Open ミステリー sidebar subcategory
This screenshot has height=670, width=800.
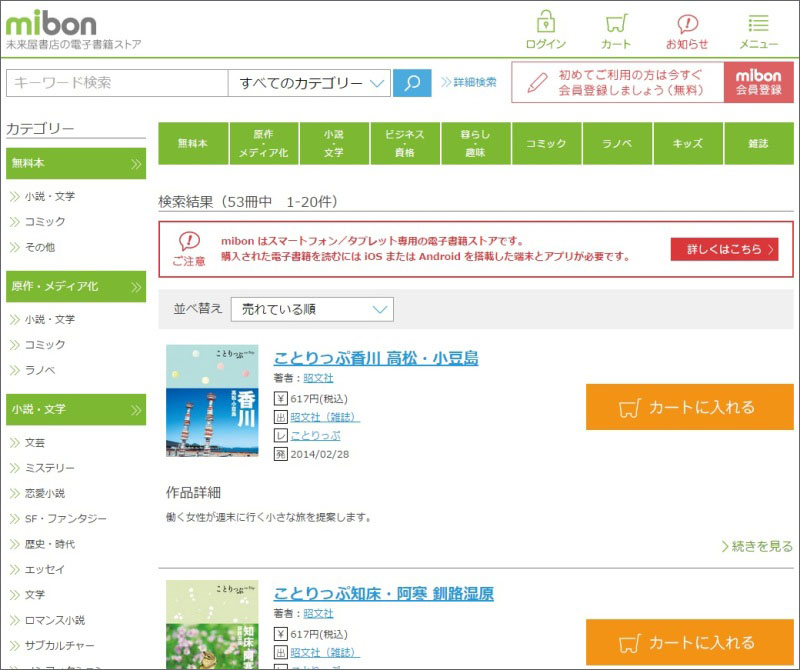49,468
